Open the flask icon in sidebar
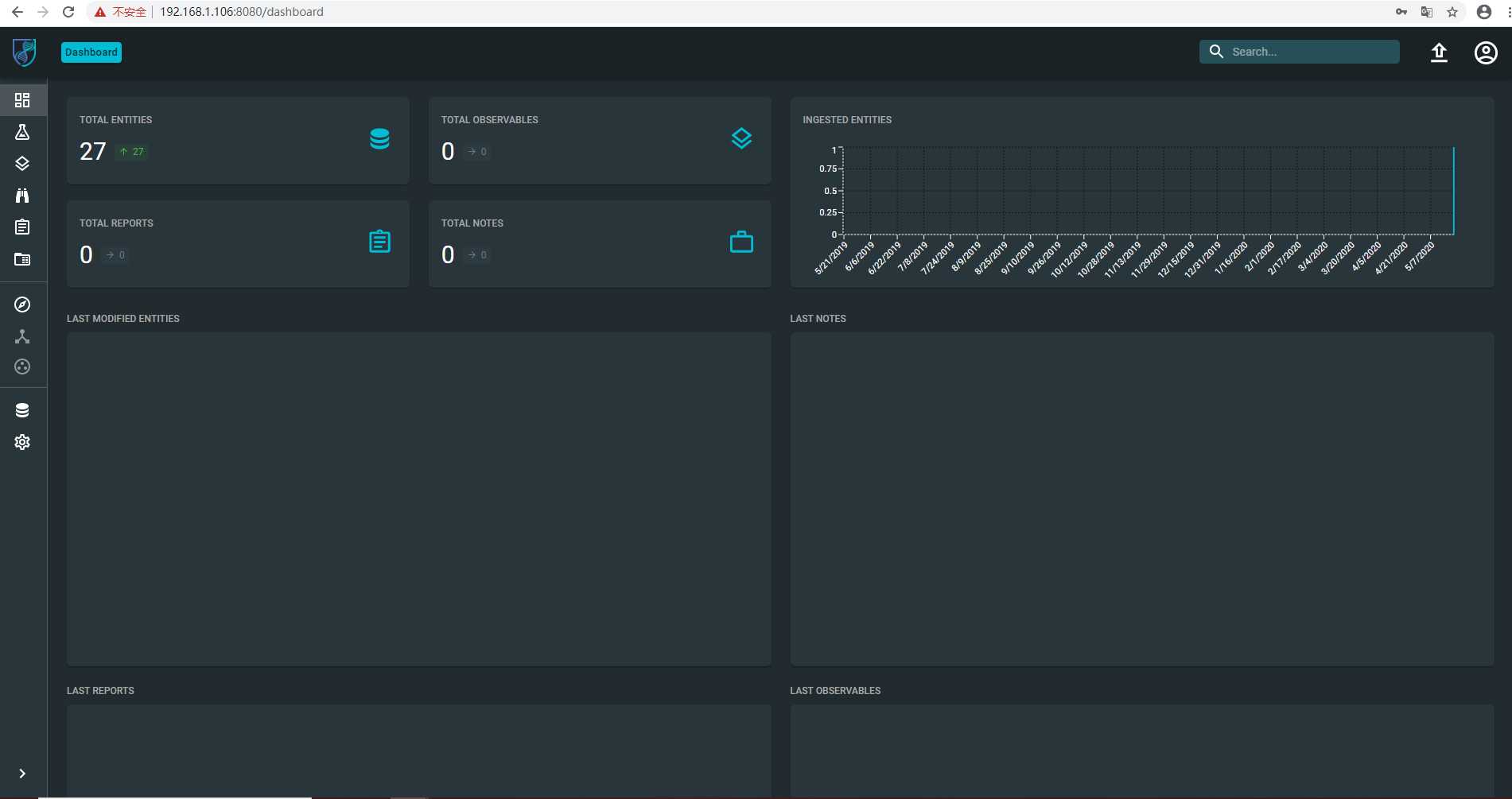Viewport: 1512px width, 799px height. coord(22,132)
